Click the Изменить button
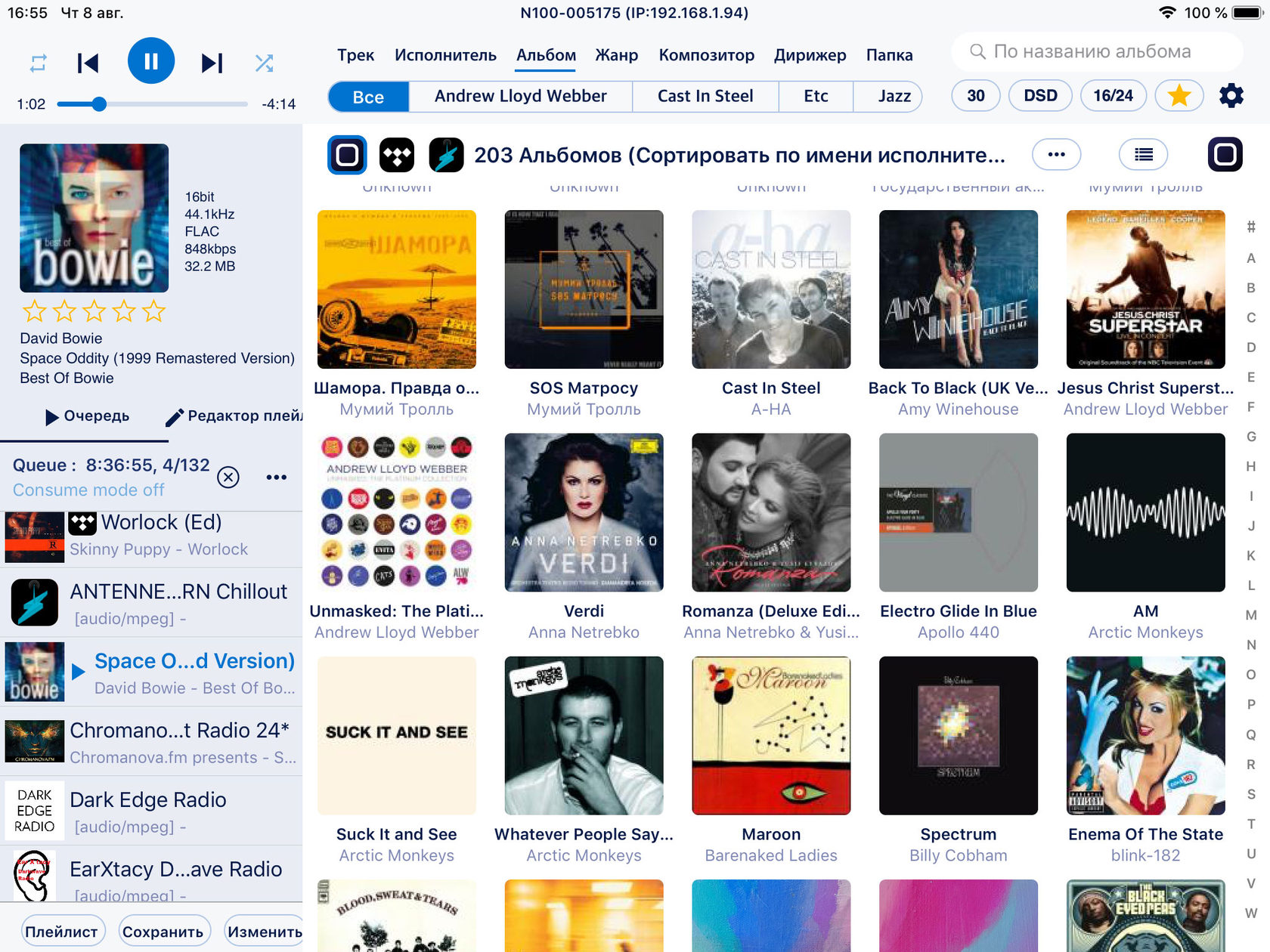 [265, 932]
